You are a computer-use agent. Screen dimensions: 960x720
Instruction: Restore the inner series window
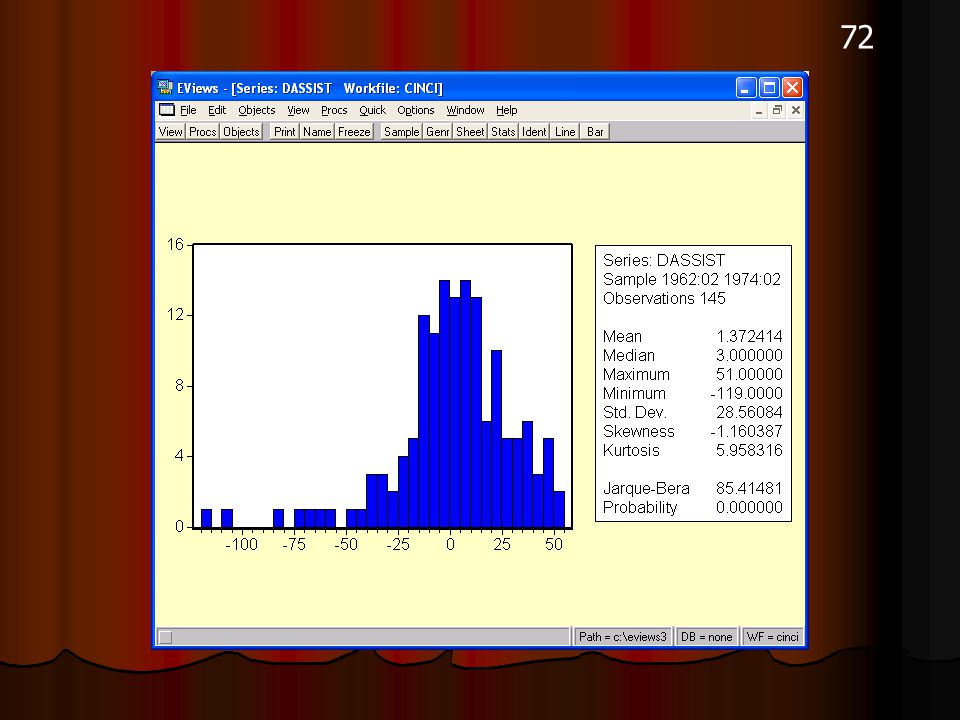778,110
